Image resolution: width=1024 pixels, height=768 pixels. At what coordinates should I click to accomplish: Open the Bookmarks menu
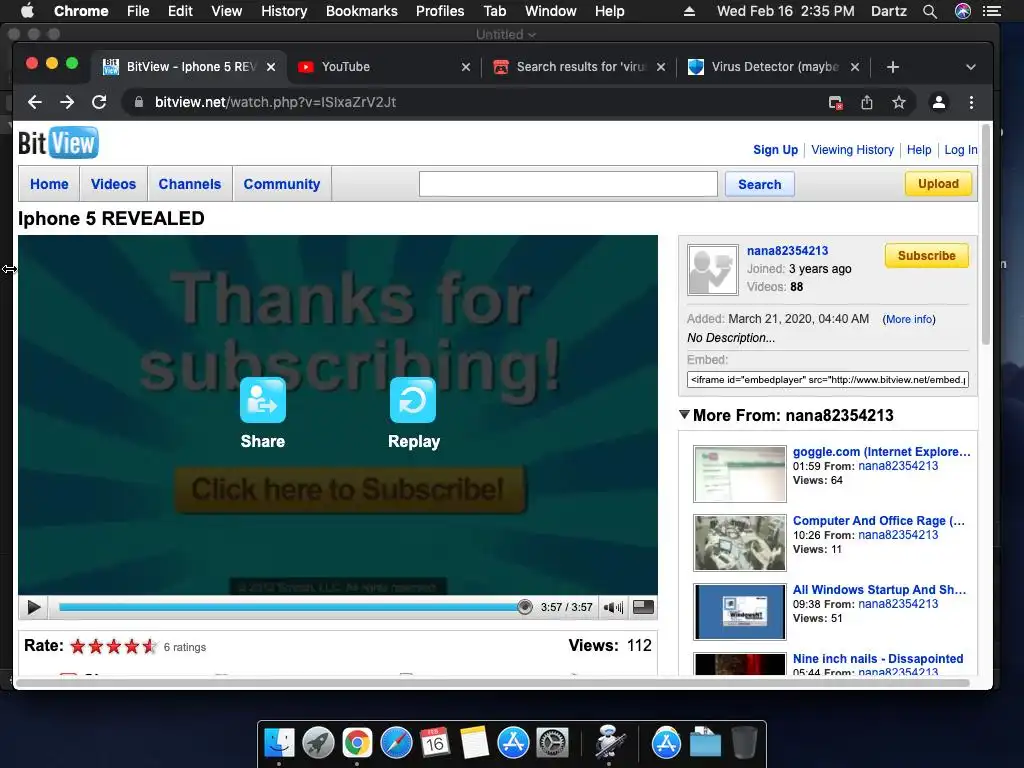[x=362, y=11]
